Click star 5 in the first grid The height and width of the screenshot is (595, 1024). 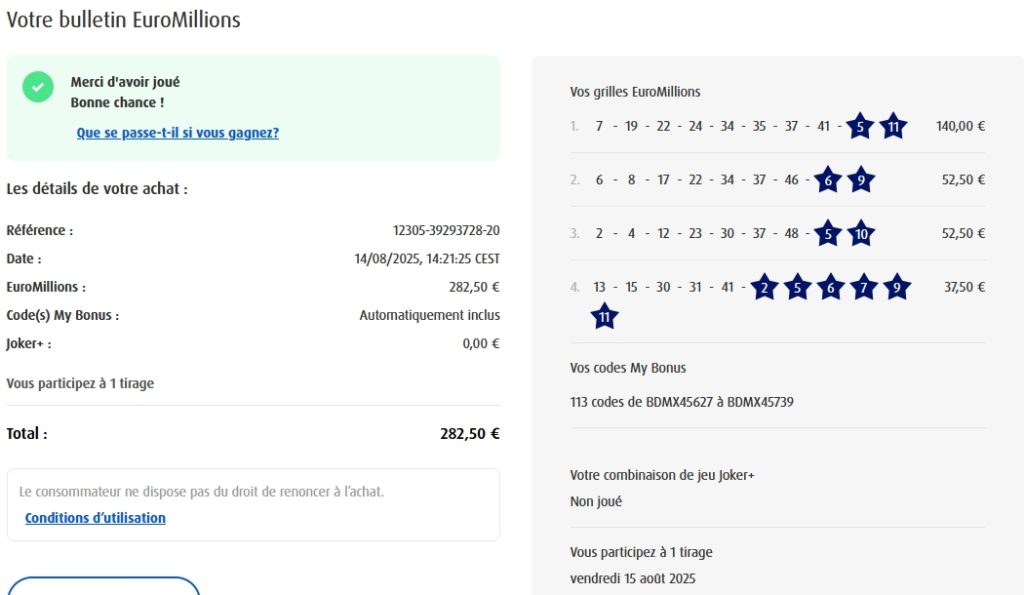click(x=859, y=127)
